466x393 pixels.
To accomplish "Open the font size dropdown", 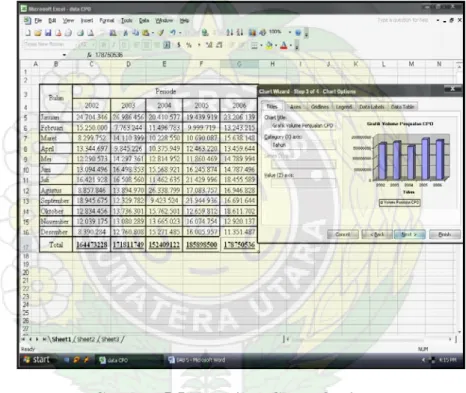I will point(94,45).
